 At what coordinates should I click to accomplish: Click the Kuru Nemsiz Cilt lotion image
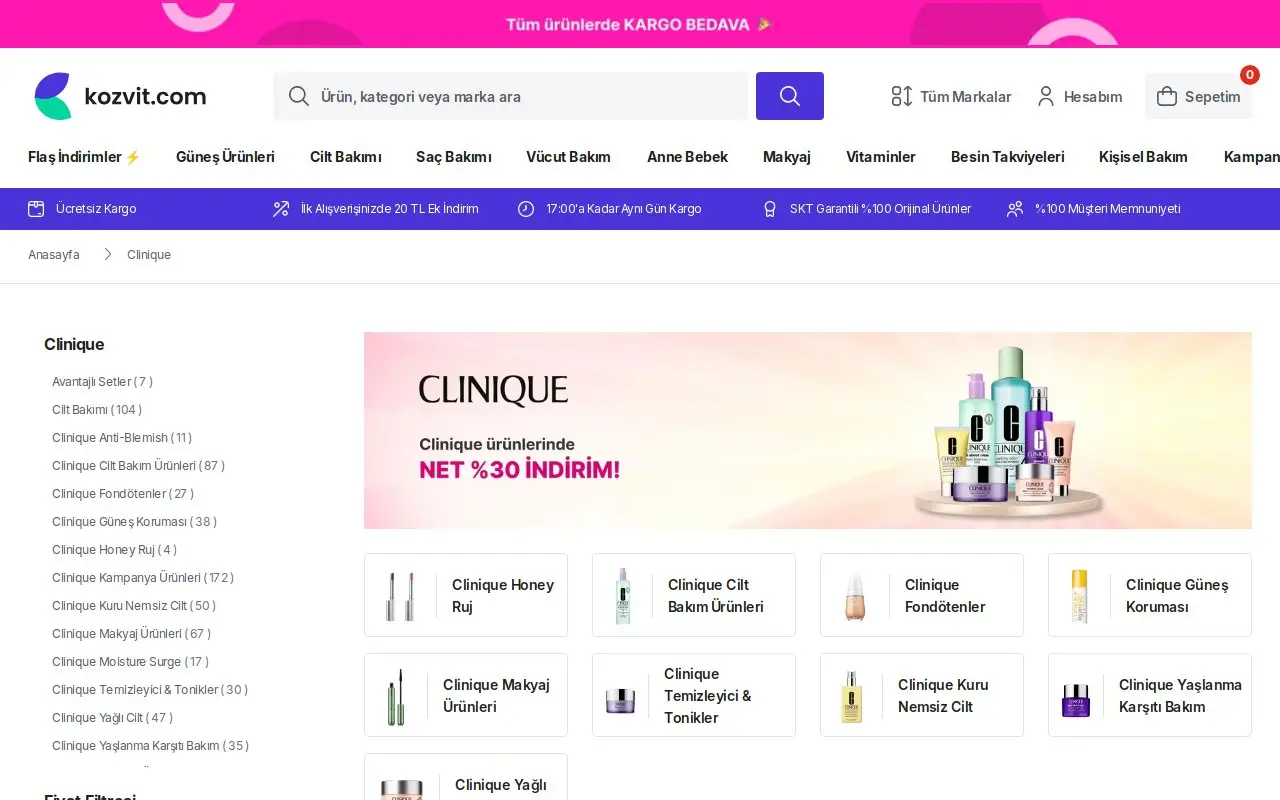851,696
